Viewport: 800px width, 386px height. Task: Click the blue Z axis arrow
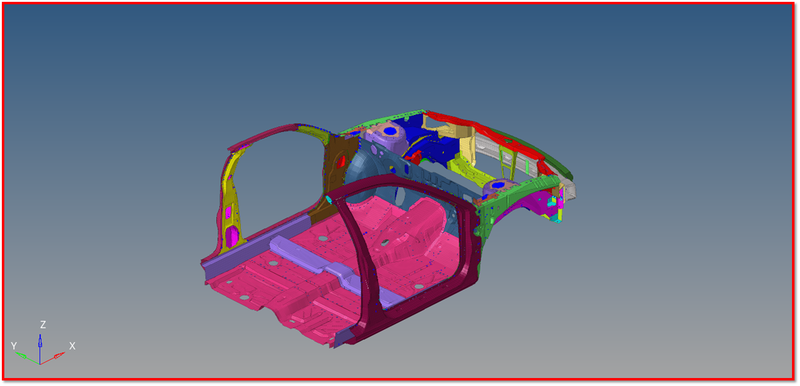tap(40, 348)
